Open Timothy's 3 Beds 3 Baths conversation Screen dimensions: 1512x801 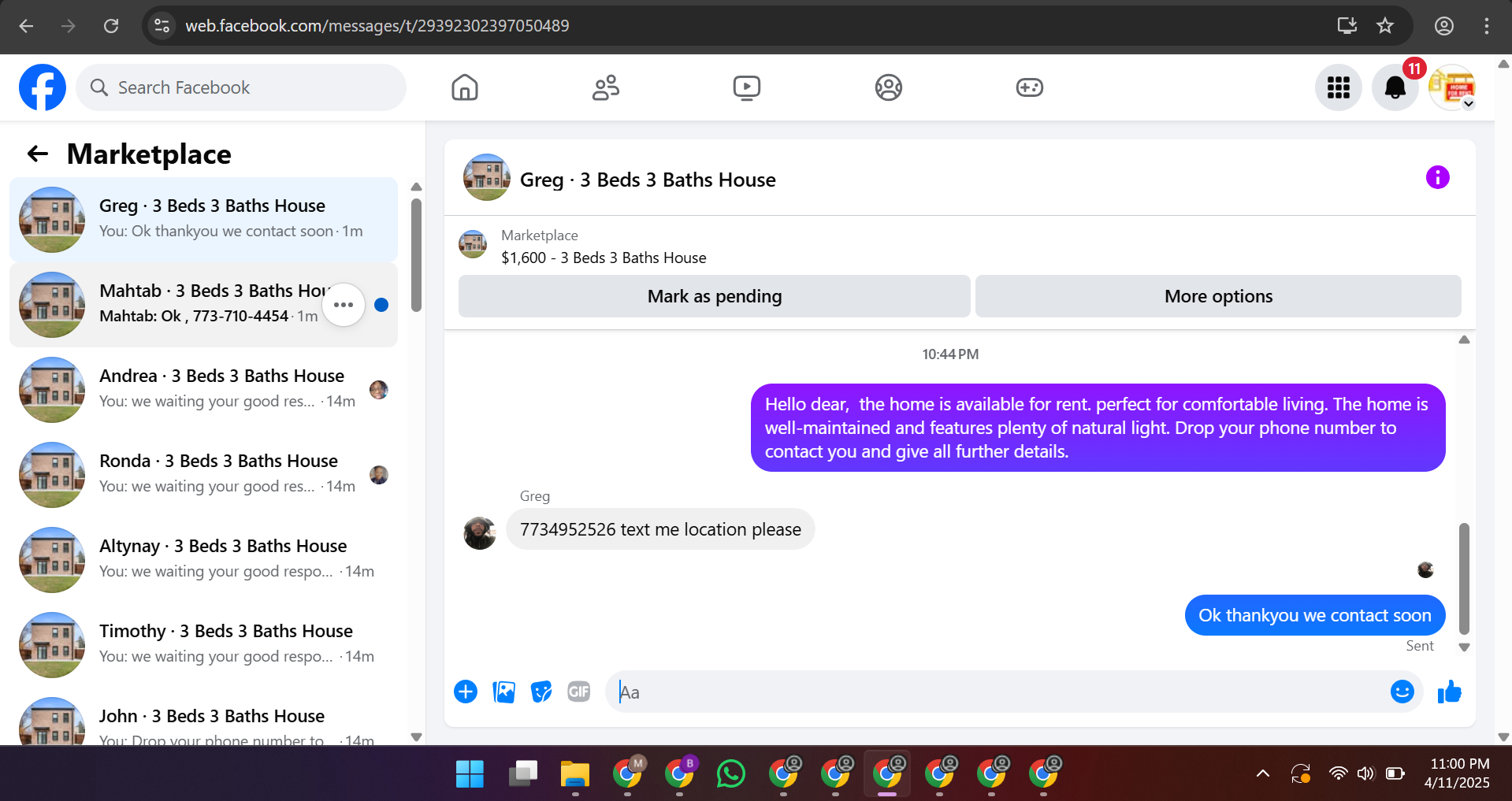pos(203,644)
